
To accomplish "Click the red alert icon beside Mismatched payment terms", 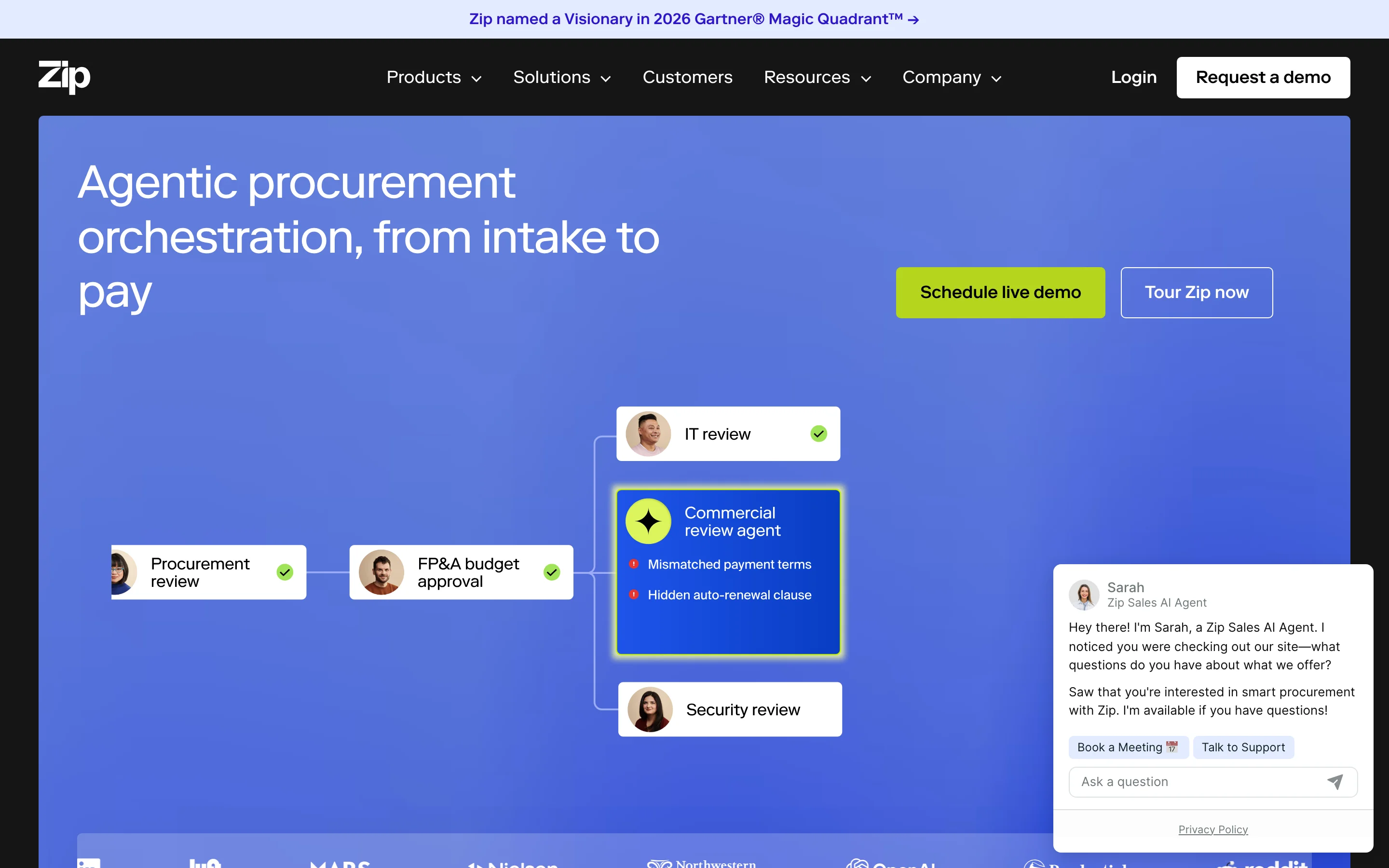I will click(x=634, y=564).
